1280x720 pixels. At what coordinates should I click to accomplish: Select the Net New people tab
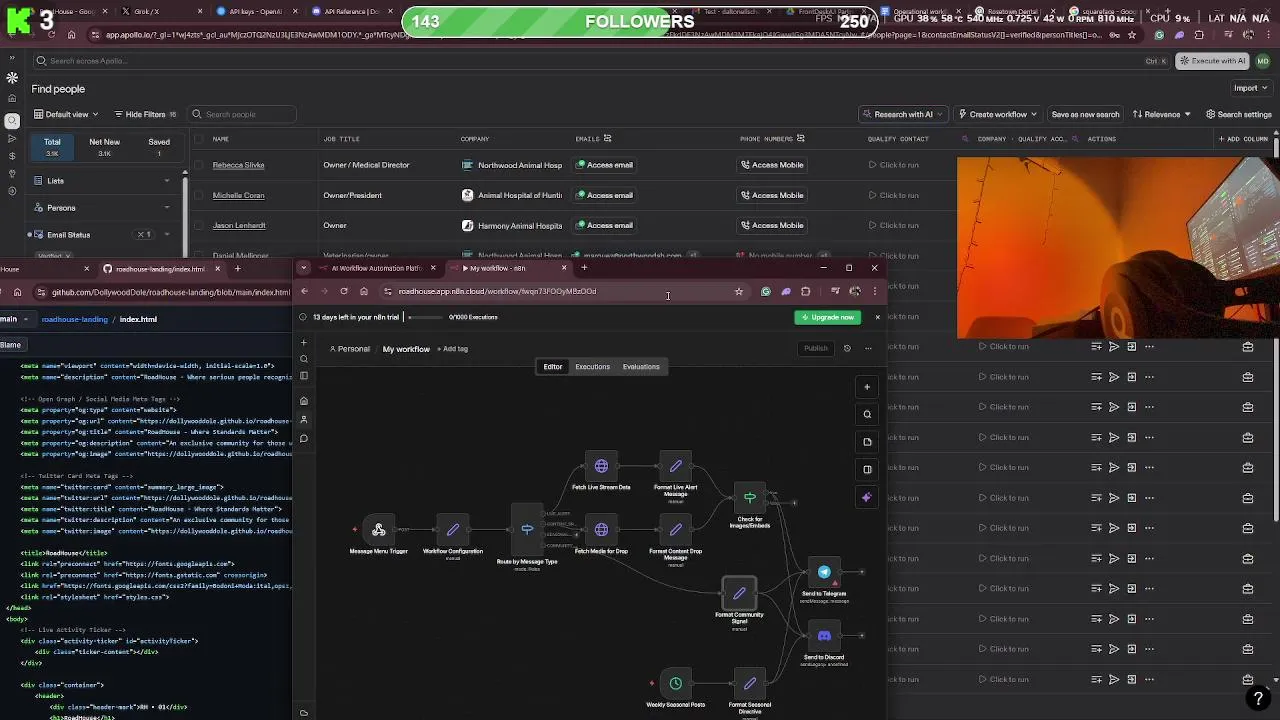(104, 147)
